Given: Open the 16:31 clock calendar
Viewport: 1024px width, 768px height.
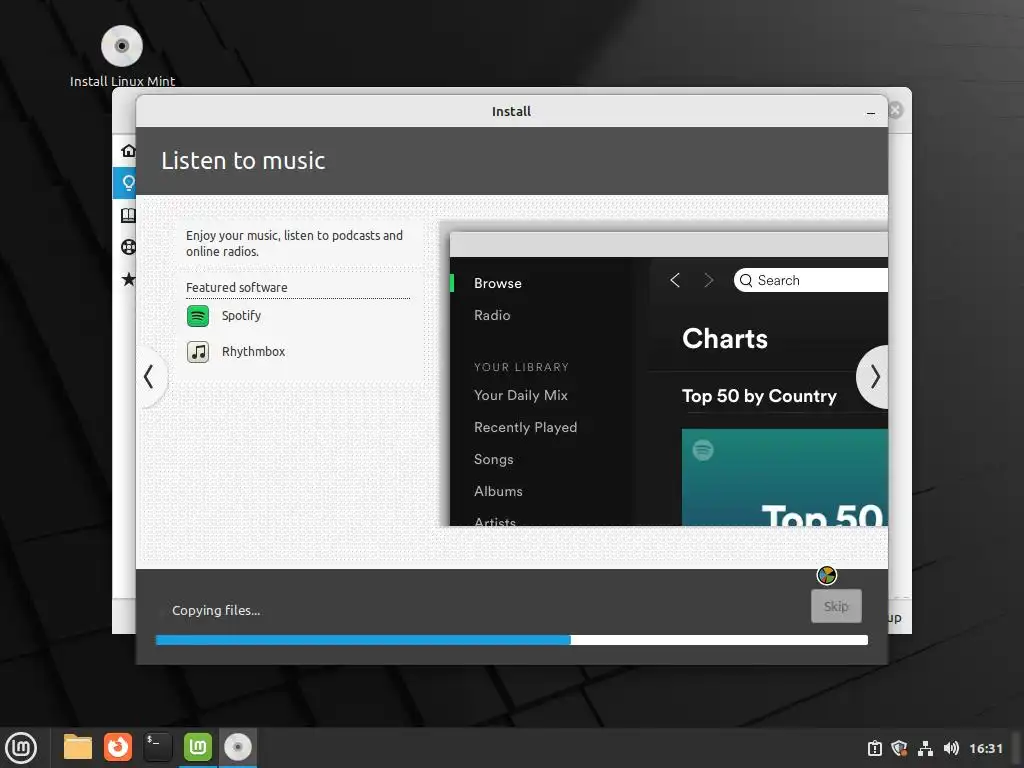Looking at the screenshot, I should click(985, 748).
